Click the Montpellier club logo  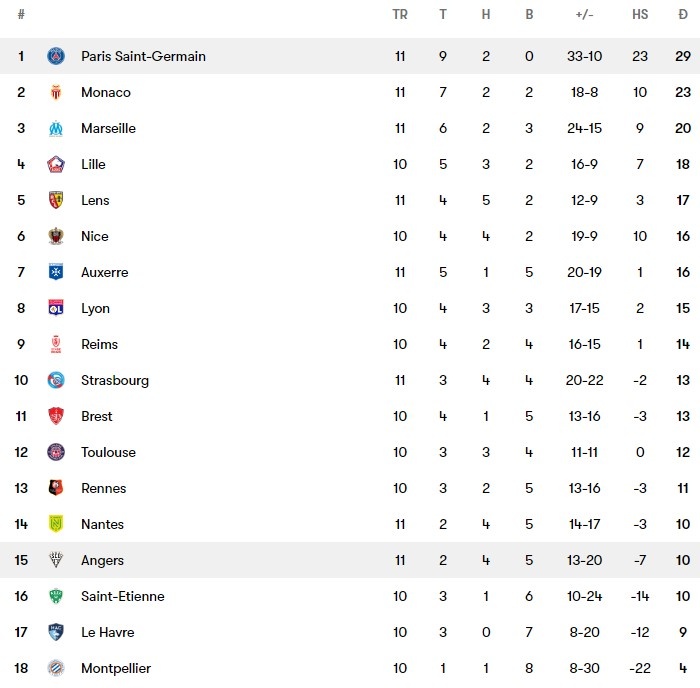[56, 668]
